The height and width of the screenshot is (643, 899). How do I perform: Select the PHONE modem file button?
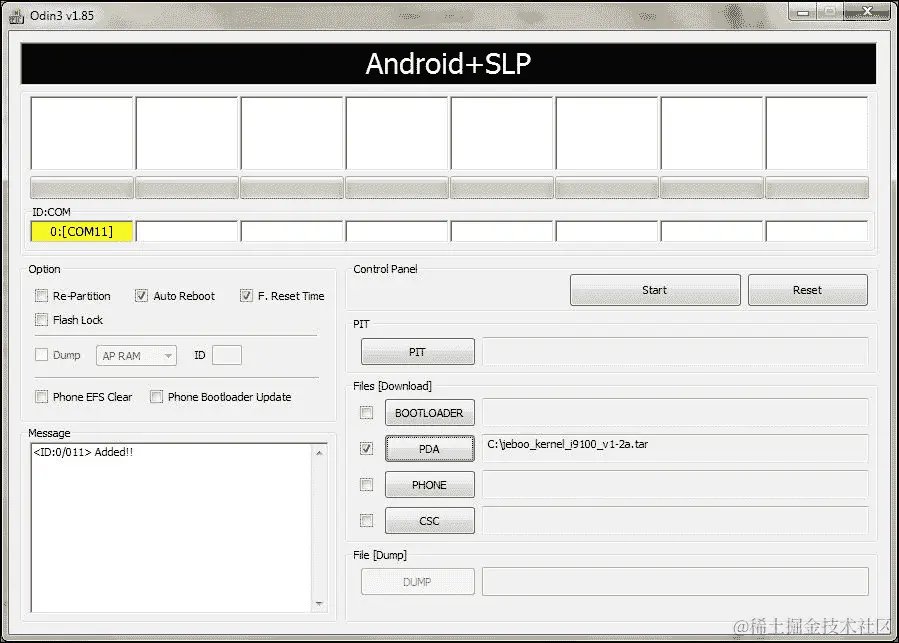(x=429, y=484)
